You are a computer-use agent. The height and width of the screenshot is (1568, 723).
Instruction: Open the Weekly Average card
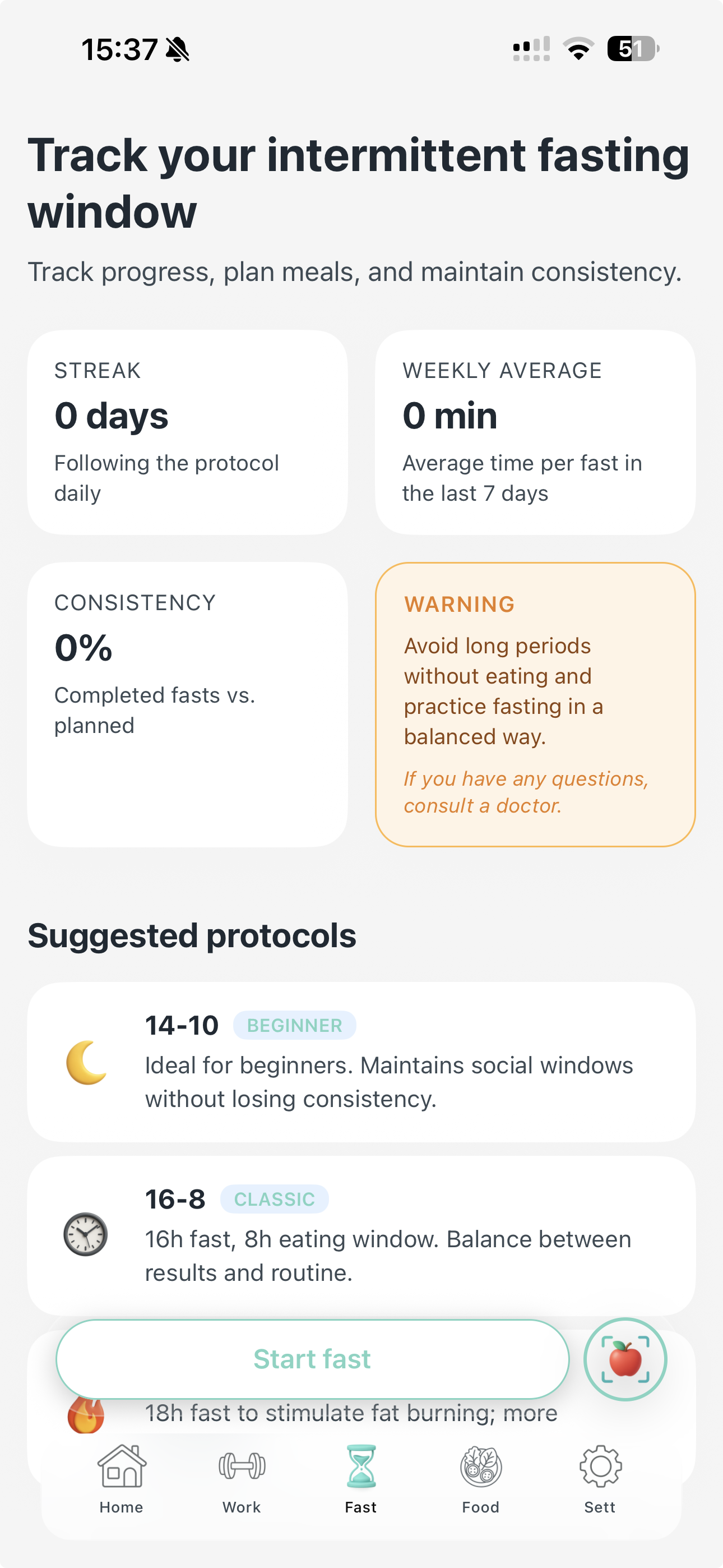click(536, 432)
